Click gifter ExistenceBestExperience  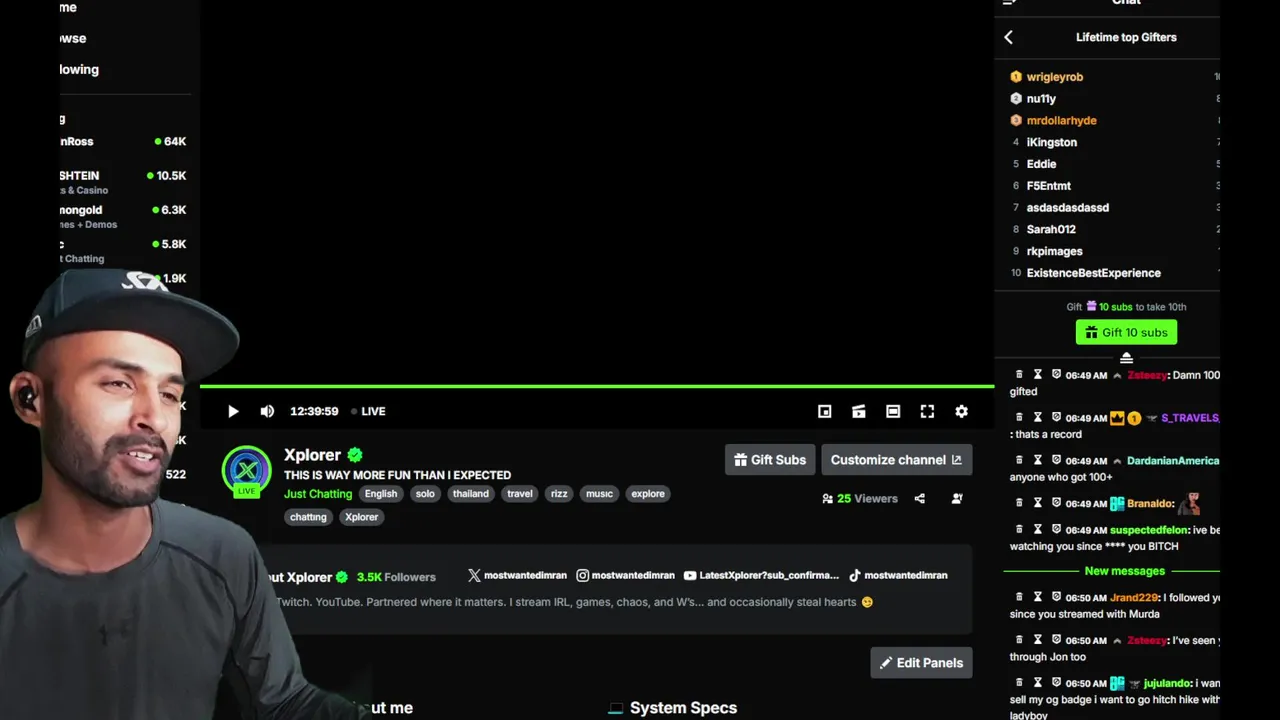[1094, 273]
